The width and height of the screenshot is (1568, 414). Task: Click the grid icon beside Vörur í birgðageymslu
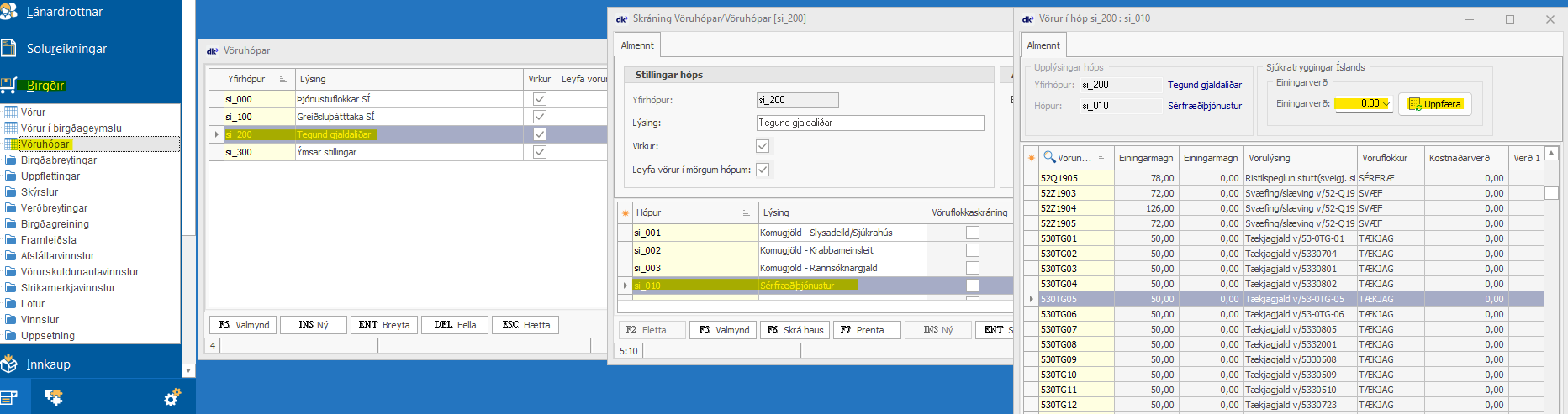[x=11, y=128]
